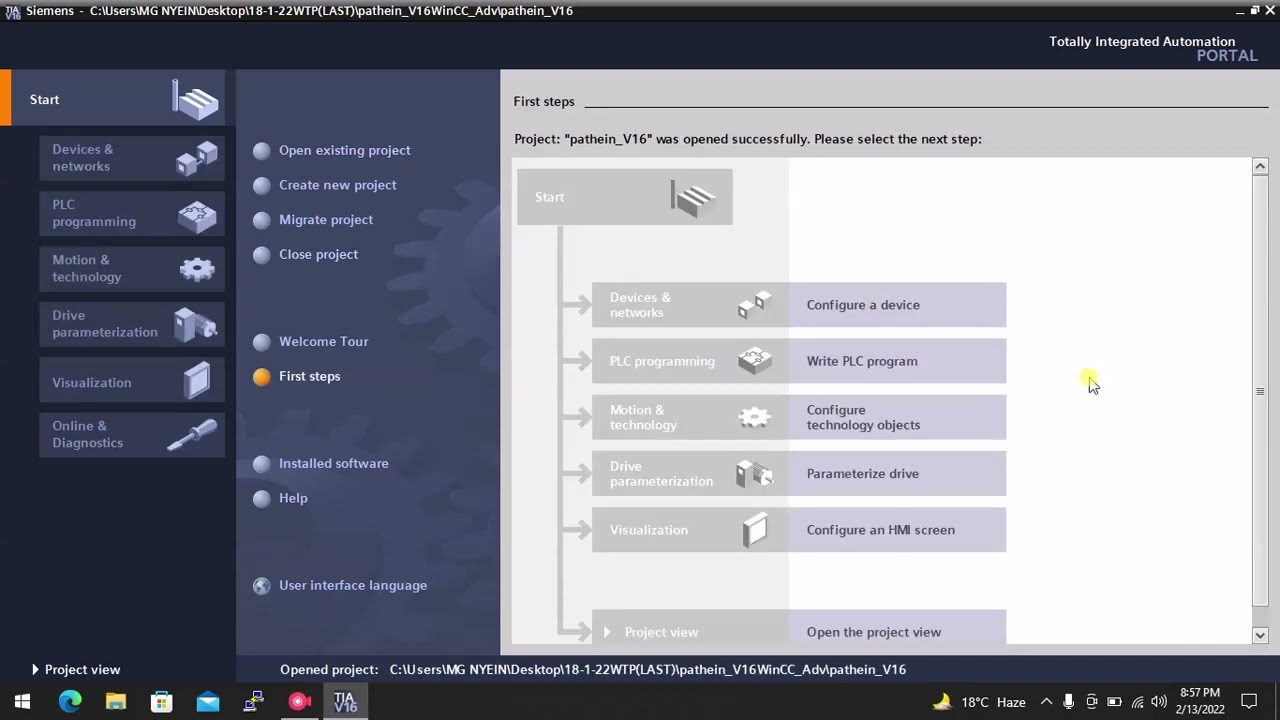Click Motion & technology gear icon in sidebar
The image size is (1280, 720).
tap(196, 269)
